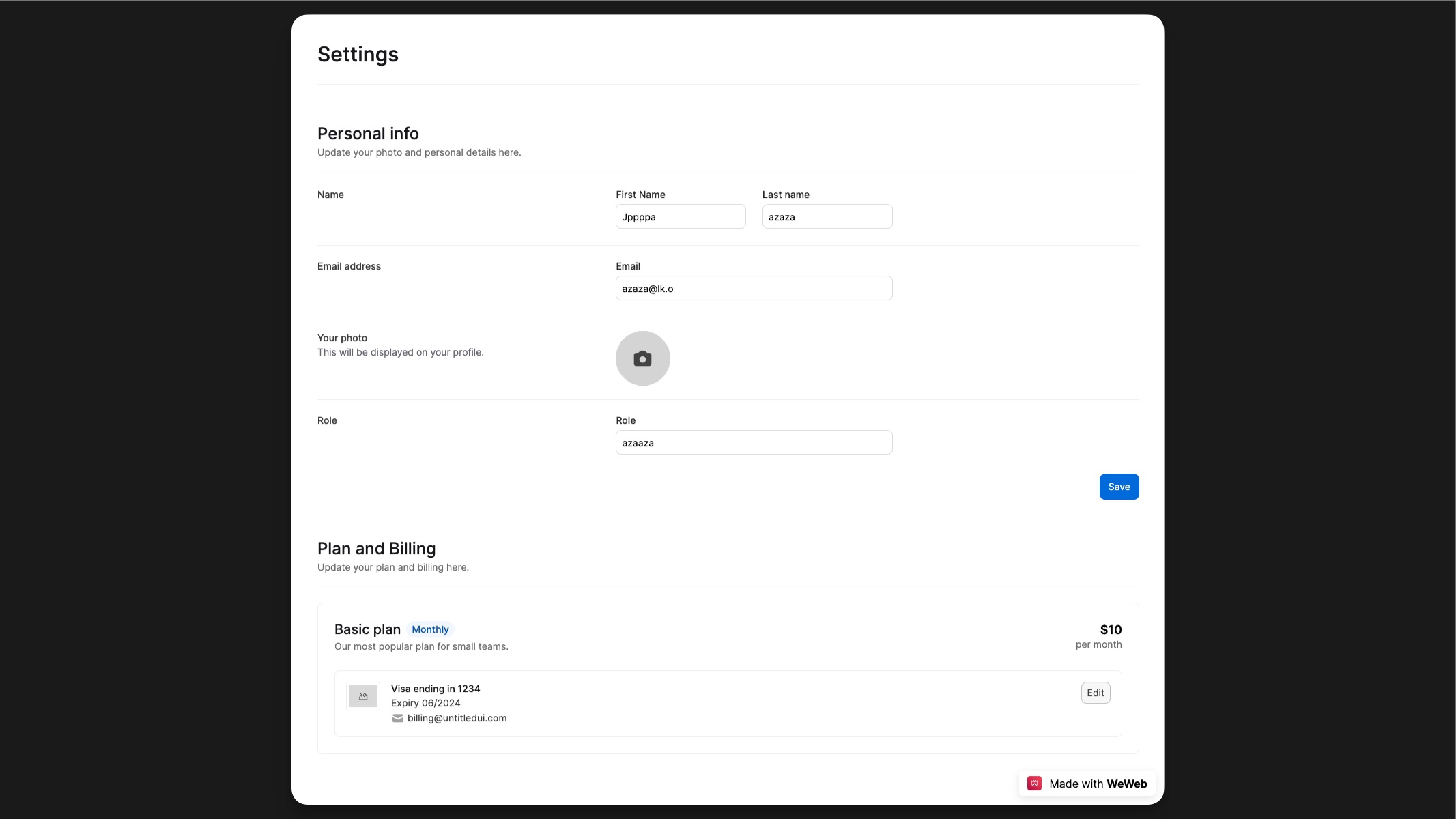Click inside the First Name field
The image size is (1456, 819).
(680, 216)
